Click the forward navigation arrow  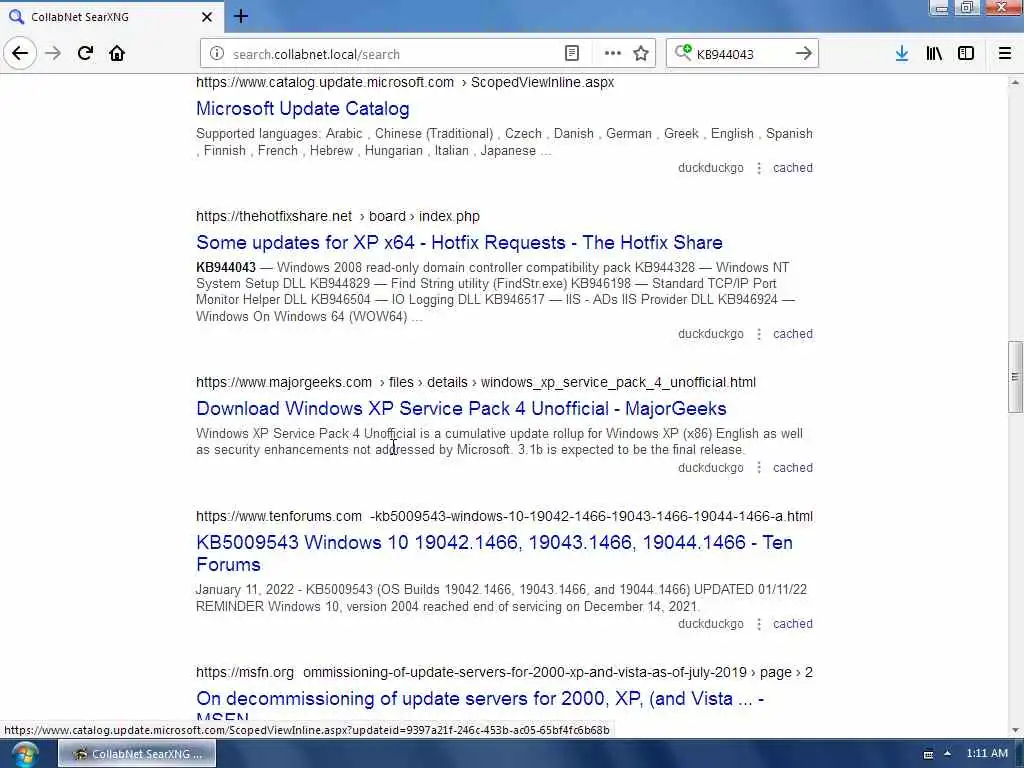53,53
